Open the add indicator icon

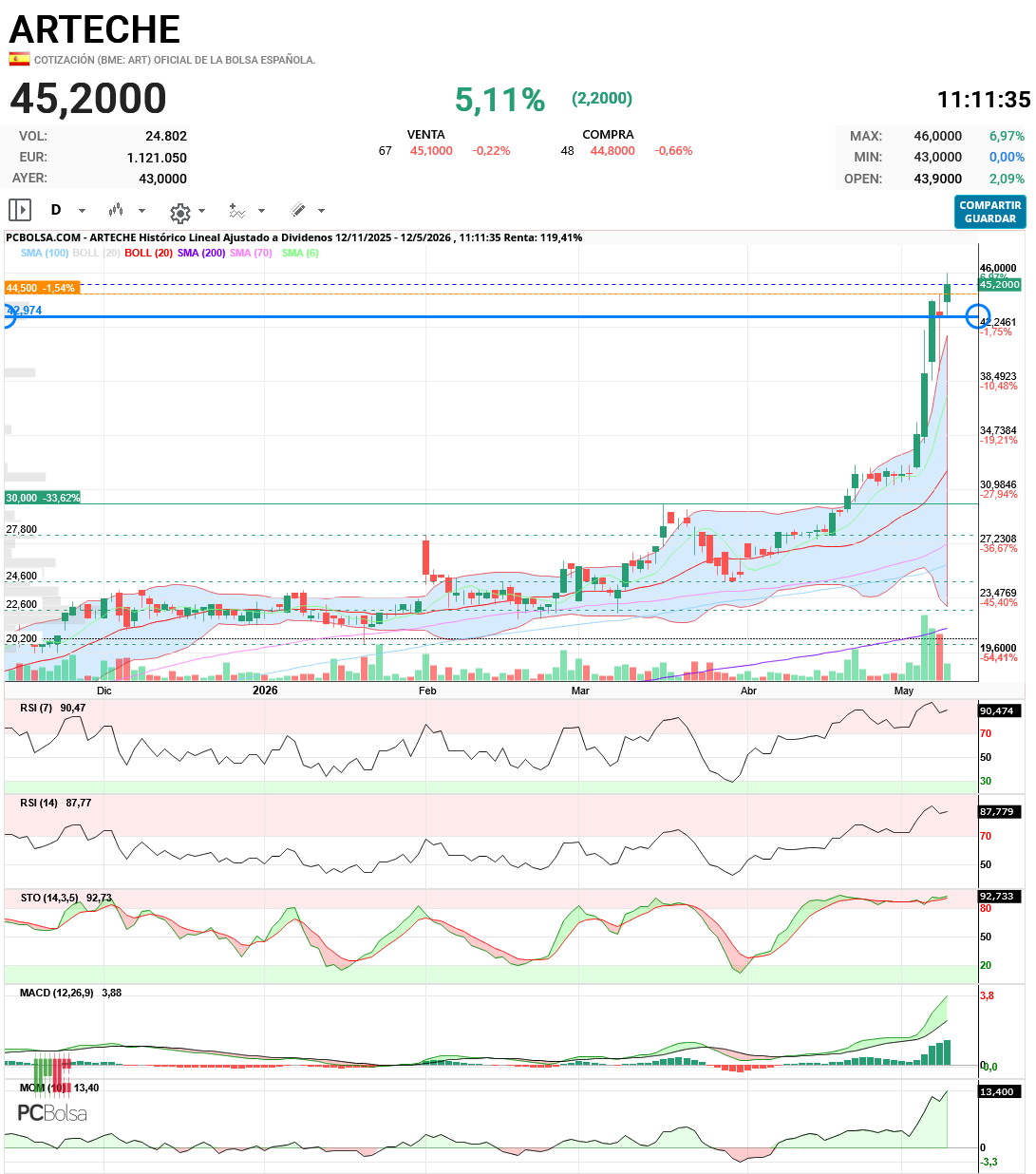click(x=237, y=211)
